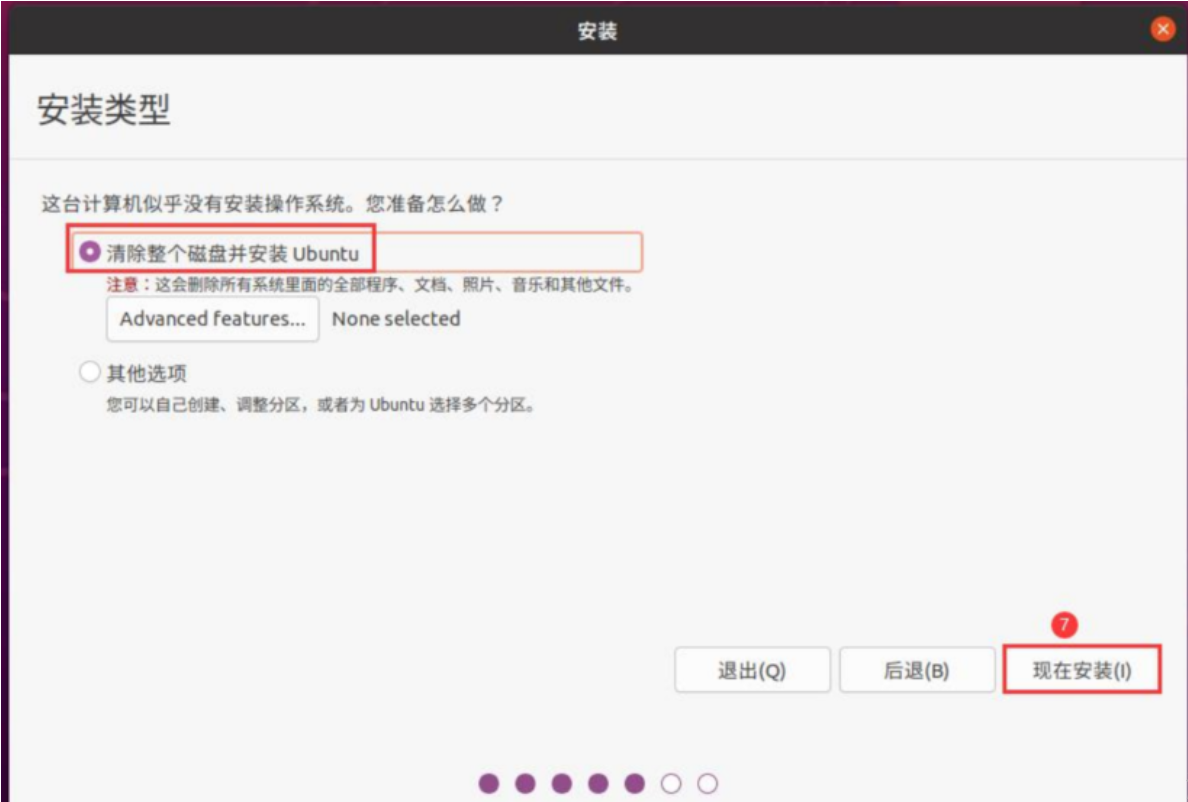1188x802 pixels.
Task: Click the 安装 window title text
Action: [x=597, y=31]
